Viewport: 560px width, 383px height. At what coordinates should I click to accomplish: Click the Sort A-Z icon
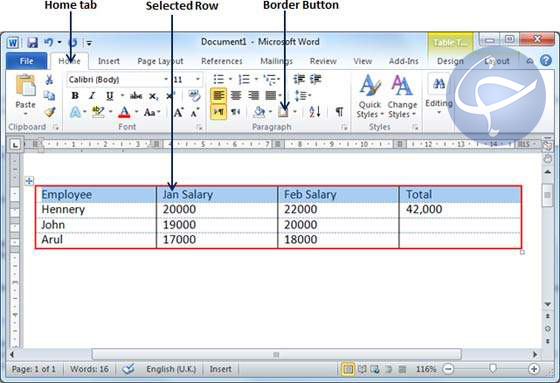tap(315, 112)
